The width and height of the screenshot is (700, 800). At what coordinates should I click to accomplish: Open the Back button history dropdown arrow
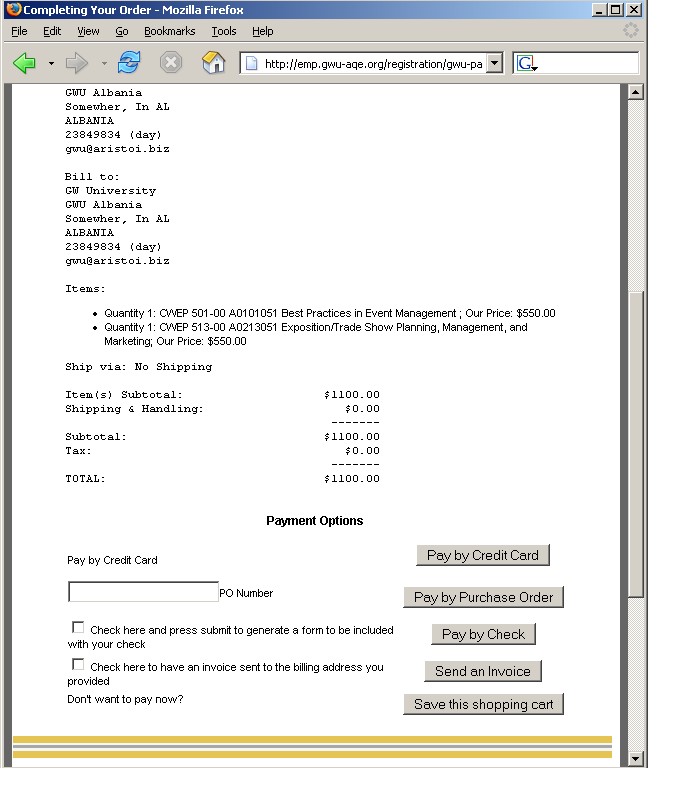coord(51,63)
